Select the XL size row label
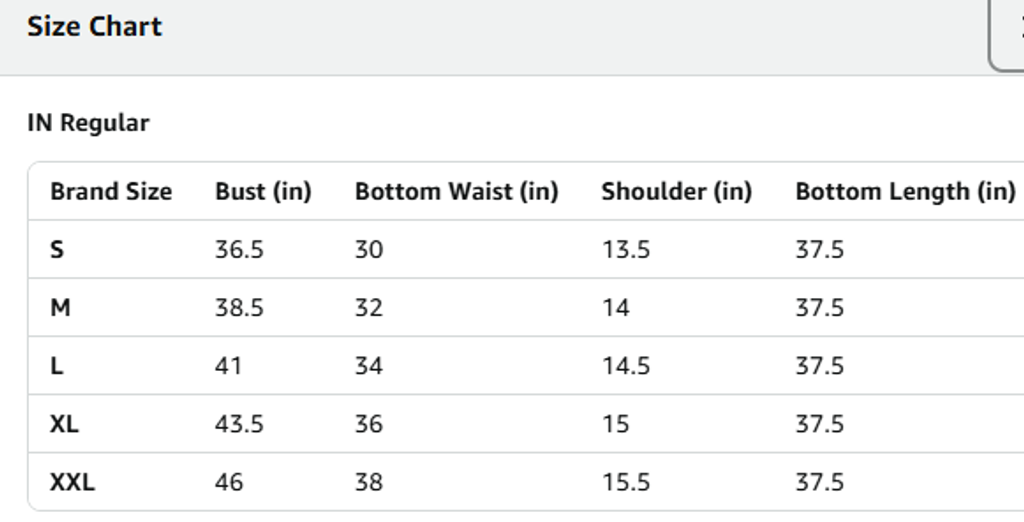The image size is (1024, 522). [x=64, y=424]
